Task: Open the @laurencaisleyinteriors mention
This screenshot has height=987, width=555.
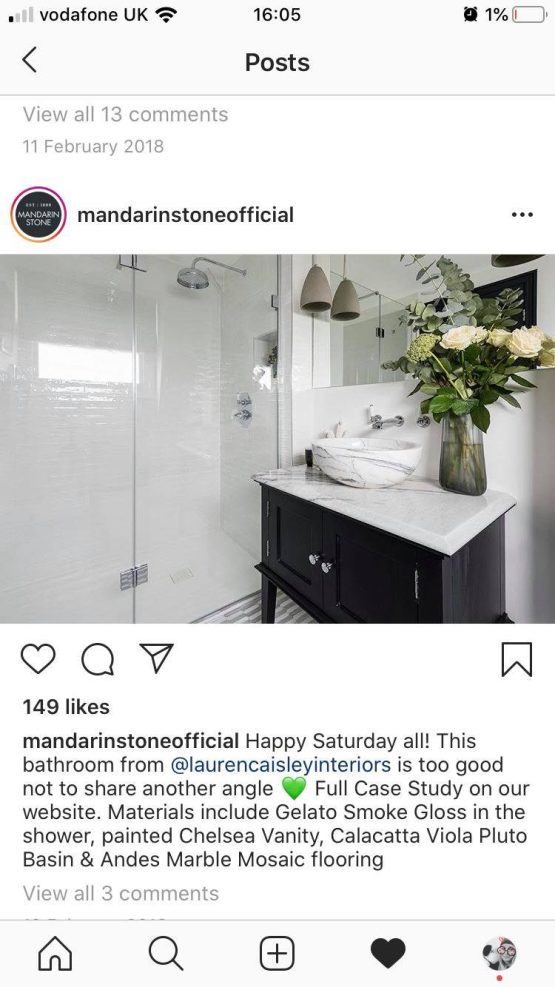Action: [x=281, y=765]
